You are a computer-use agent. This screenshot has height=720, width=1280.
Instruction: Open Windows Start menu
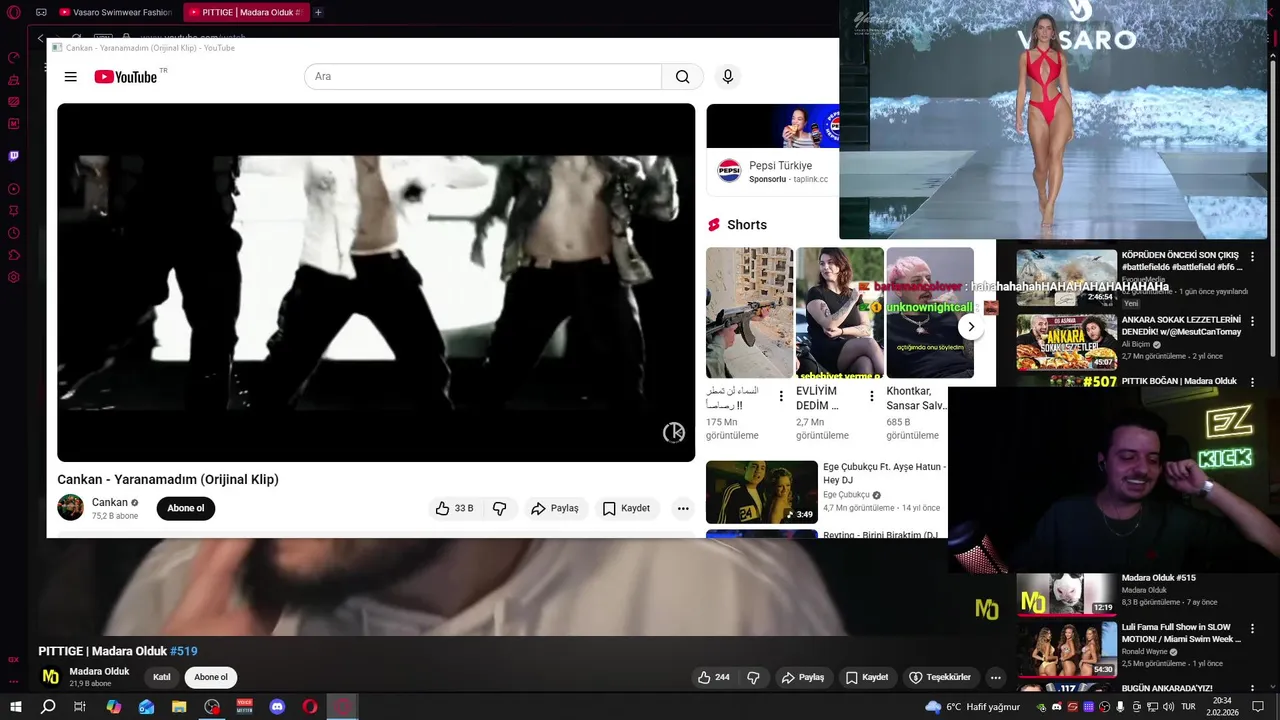click(x=15, y=706)
